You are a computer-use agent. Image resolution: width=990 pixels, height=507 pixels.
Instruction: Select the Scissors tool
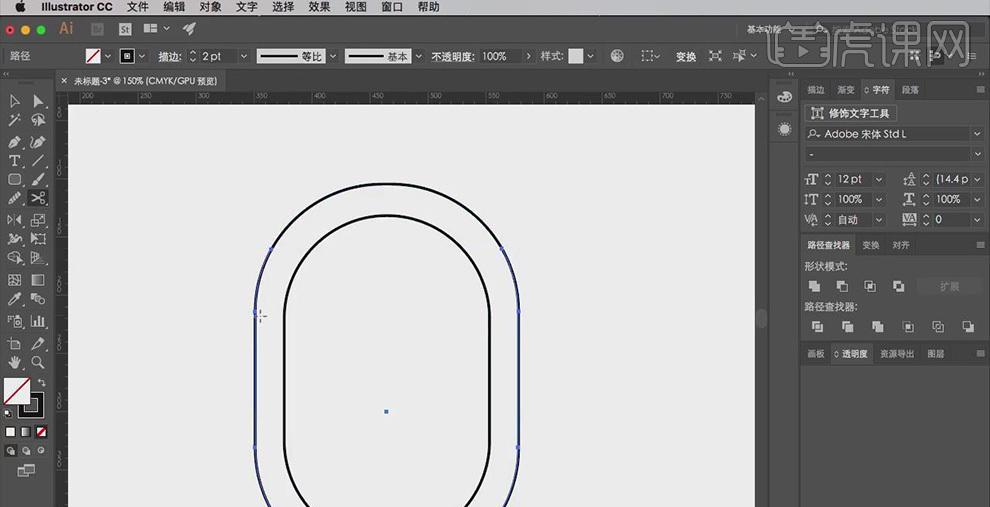pos(38,198)
